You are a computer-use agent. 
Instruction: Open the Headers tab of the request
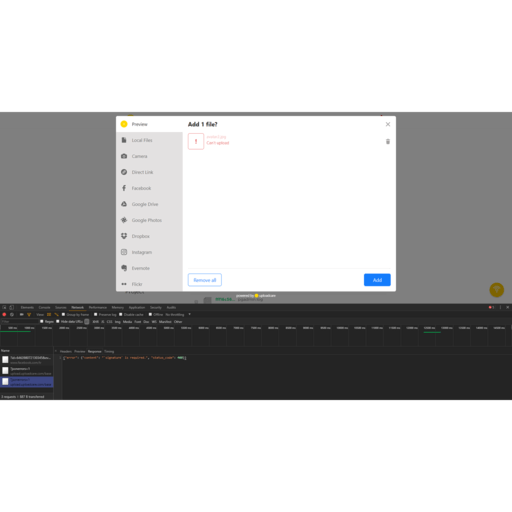click(x=66, y=351)
